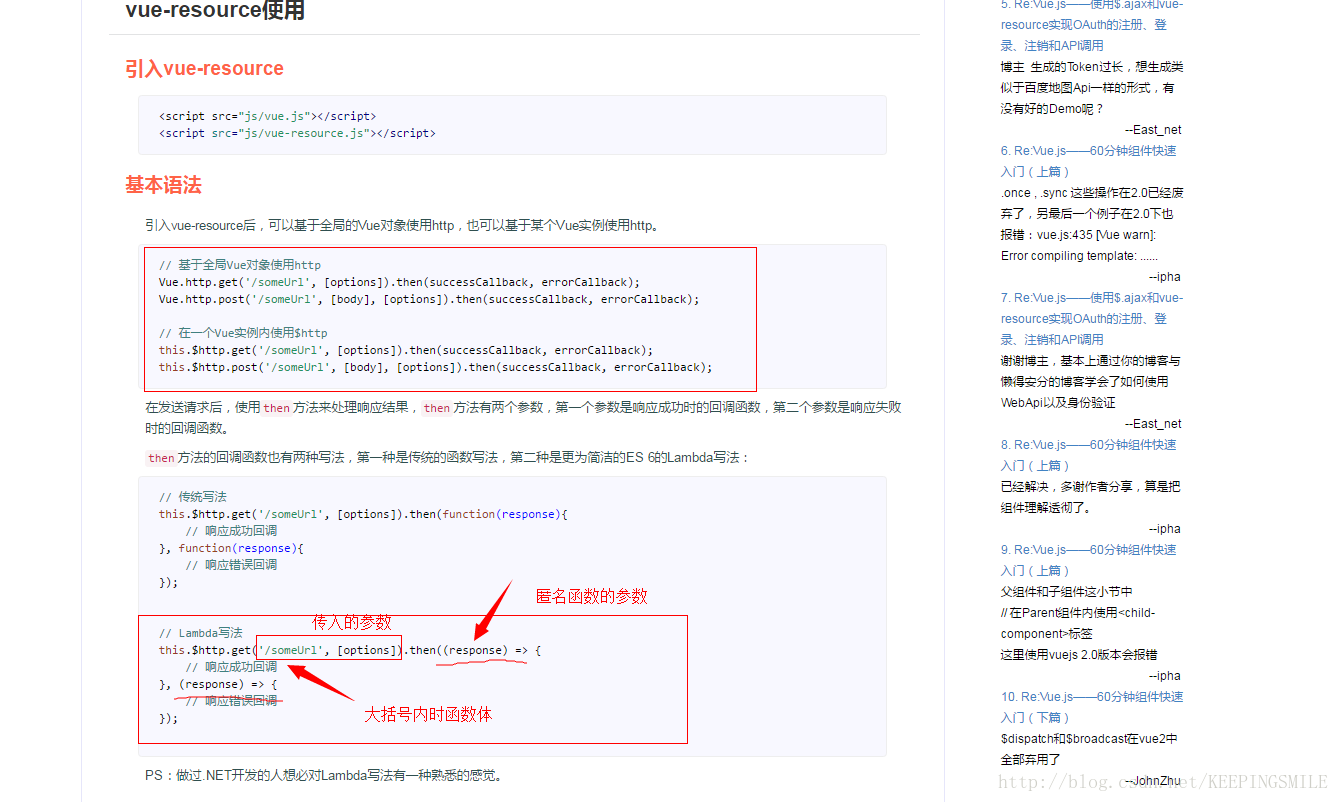Open comment link 9 Re:Vue.js 60分钟组件快速入门（上篇）

click(x=1089, y=560)
